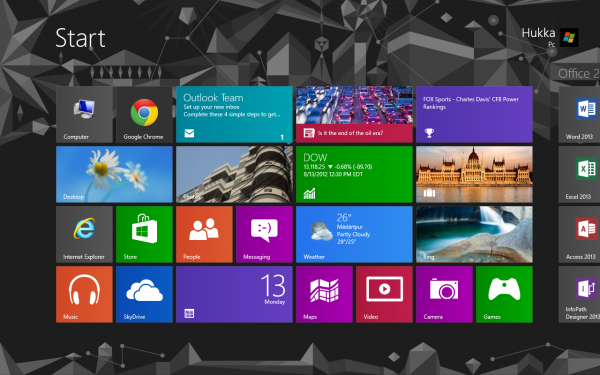Click the Start heading text
Image resolution: width=600 pixels, height=375 pixels.
(x=80, y=38)
